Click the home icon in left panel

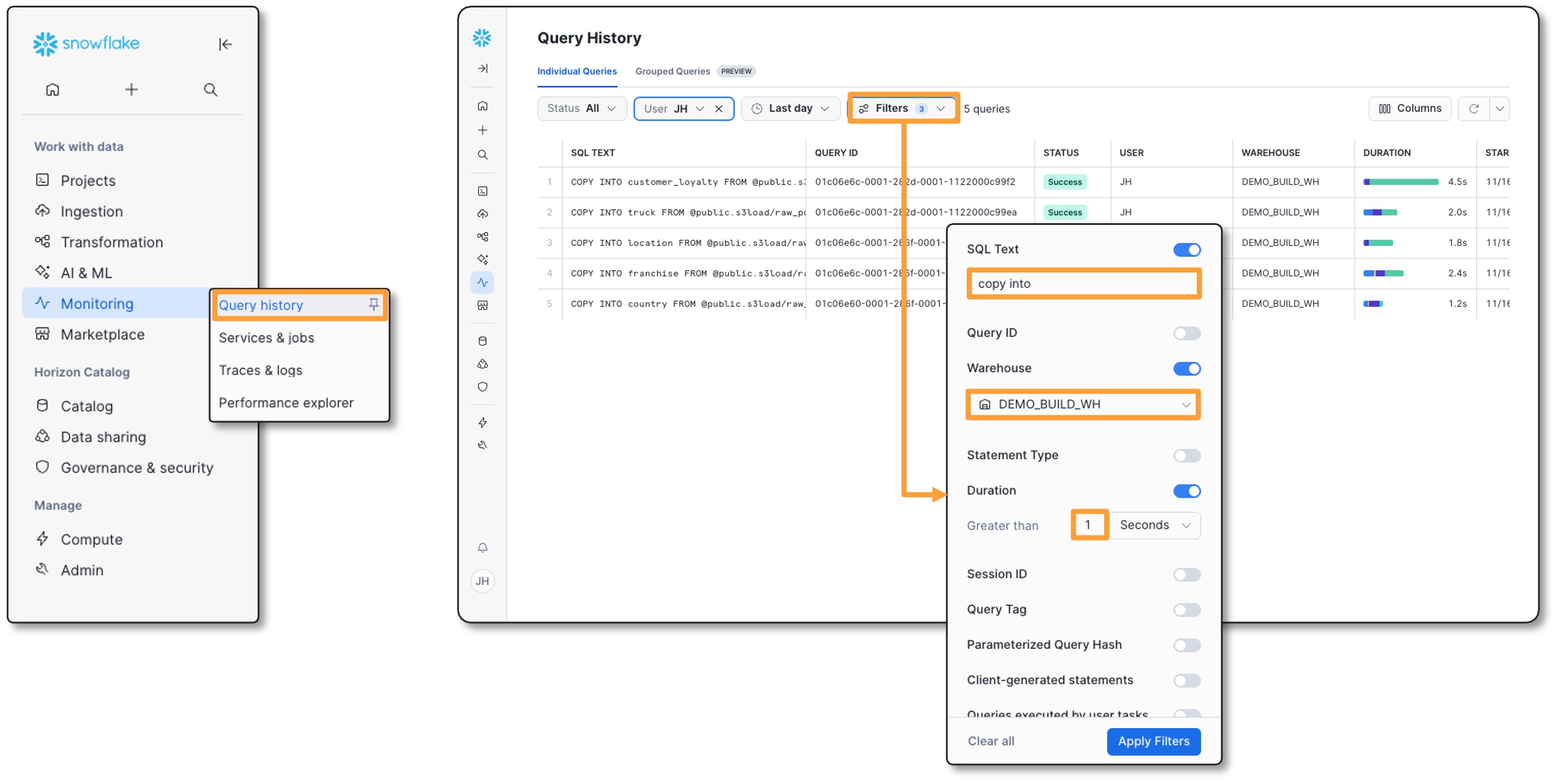tap(53, 89)
